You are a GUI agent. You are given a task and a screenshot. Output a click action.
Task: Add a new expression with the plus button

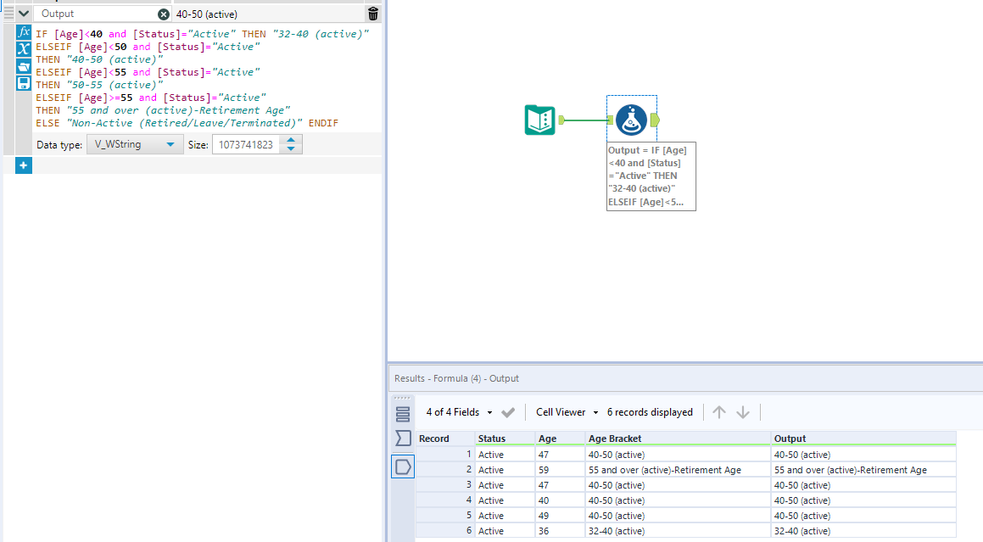click(23, 165)
